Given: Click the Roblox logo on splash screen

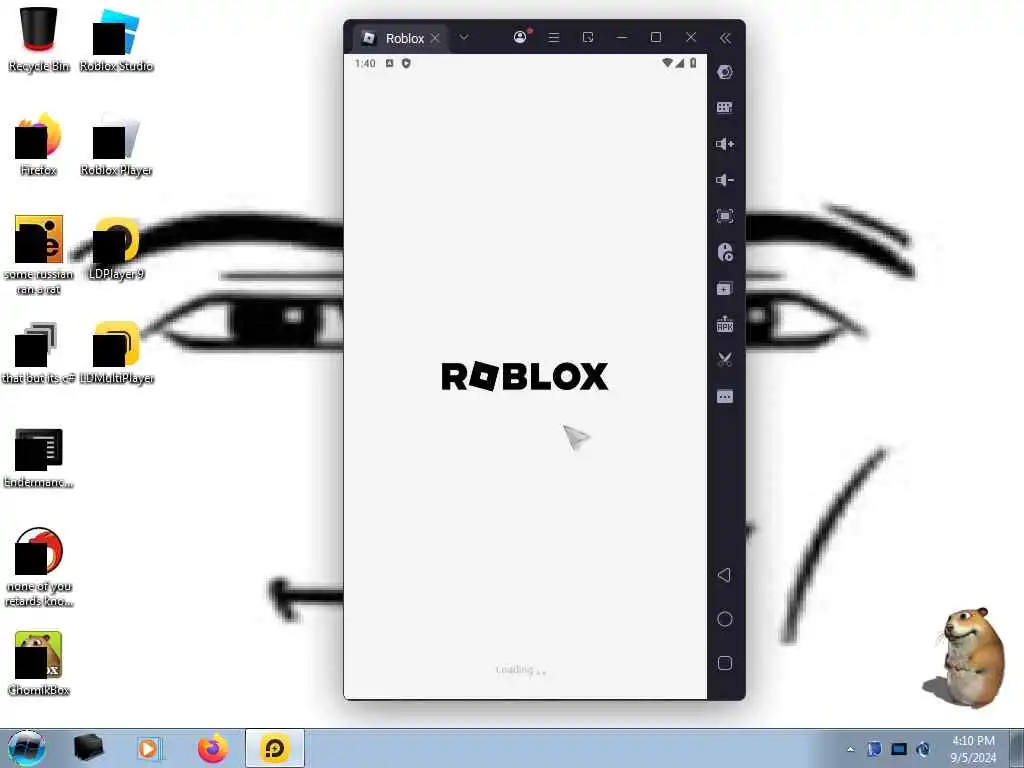Looking at the screenshot, I should (525, 376).
